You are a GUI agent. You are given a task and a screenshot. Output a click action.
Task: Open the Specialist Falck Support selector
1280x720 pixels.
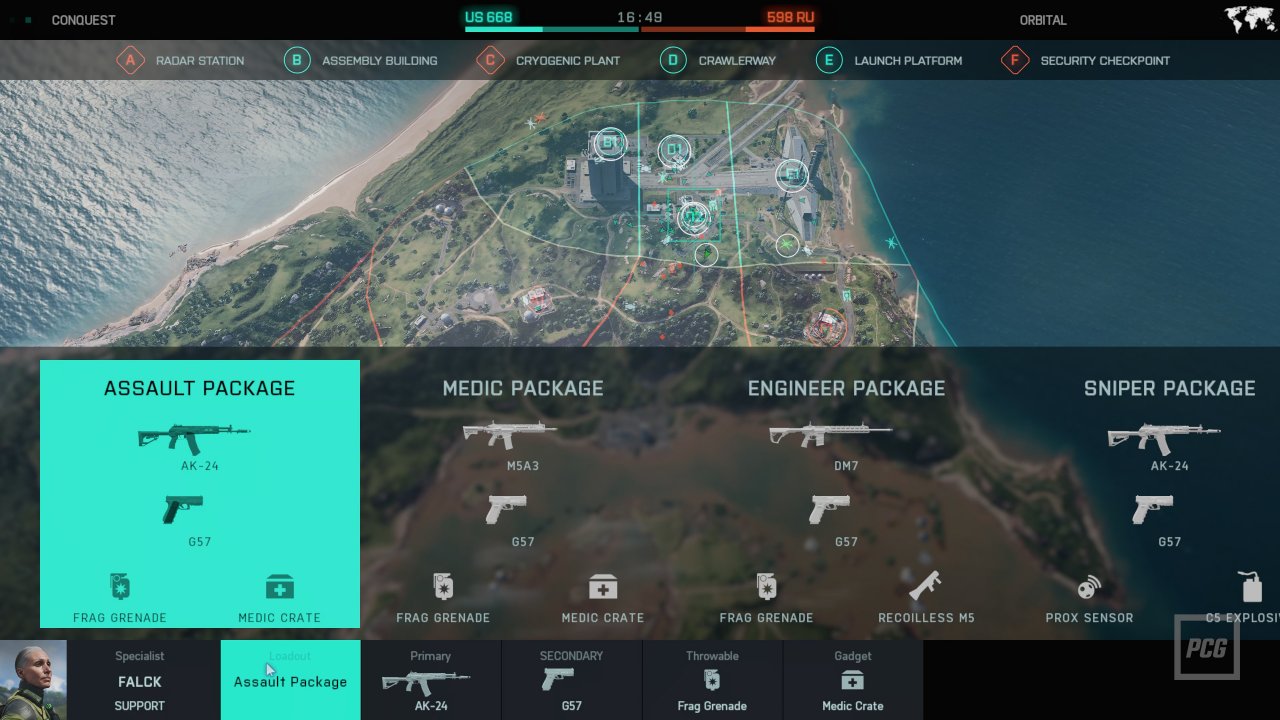(139, 681)
